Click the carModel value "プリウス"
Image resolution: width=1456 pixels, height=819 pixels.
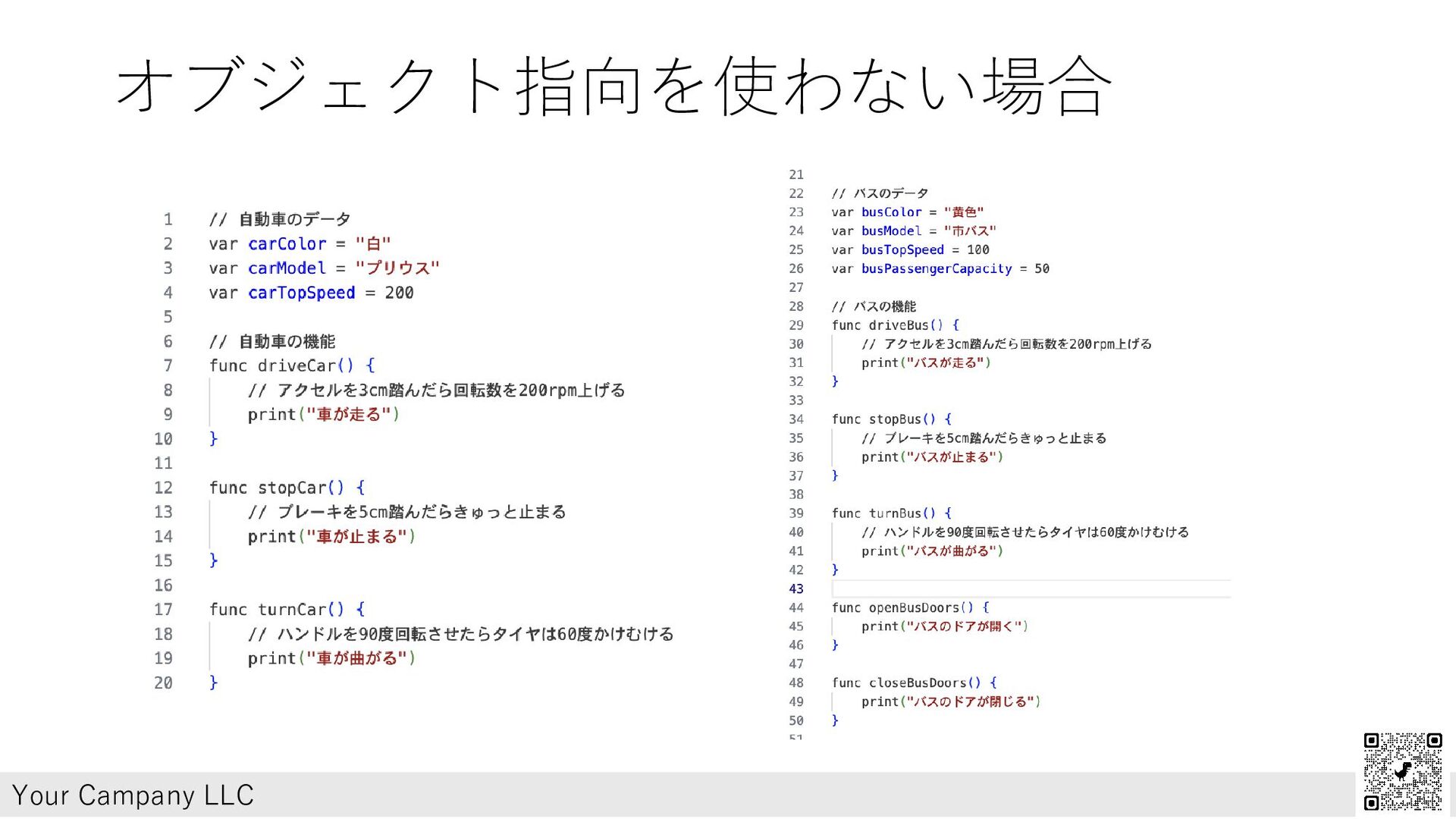(397, 268)
